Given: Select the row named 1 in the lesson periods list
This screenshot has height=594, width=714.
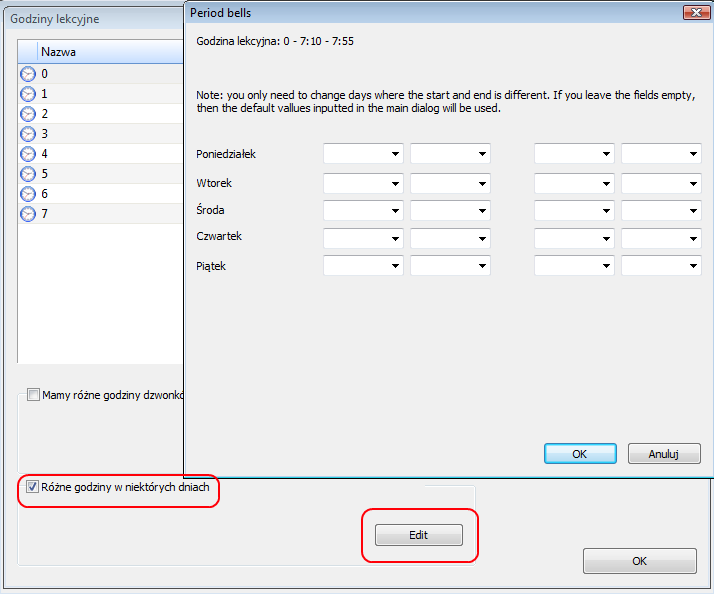Looking at the screenshot, I should [101, 94].
